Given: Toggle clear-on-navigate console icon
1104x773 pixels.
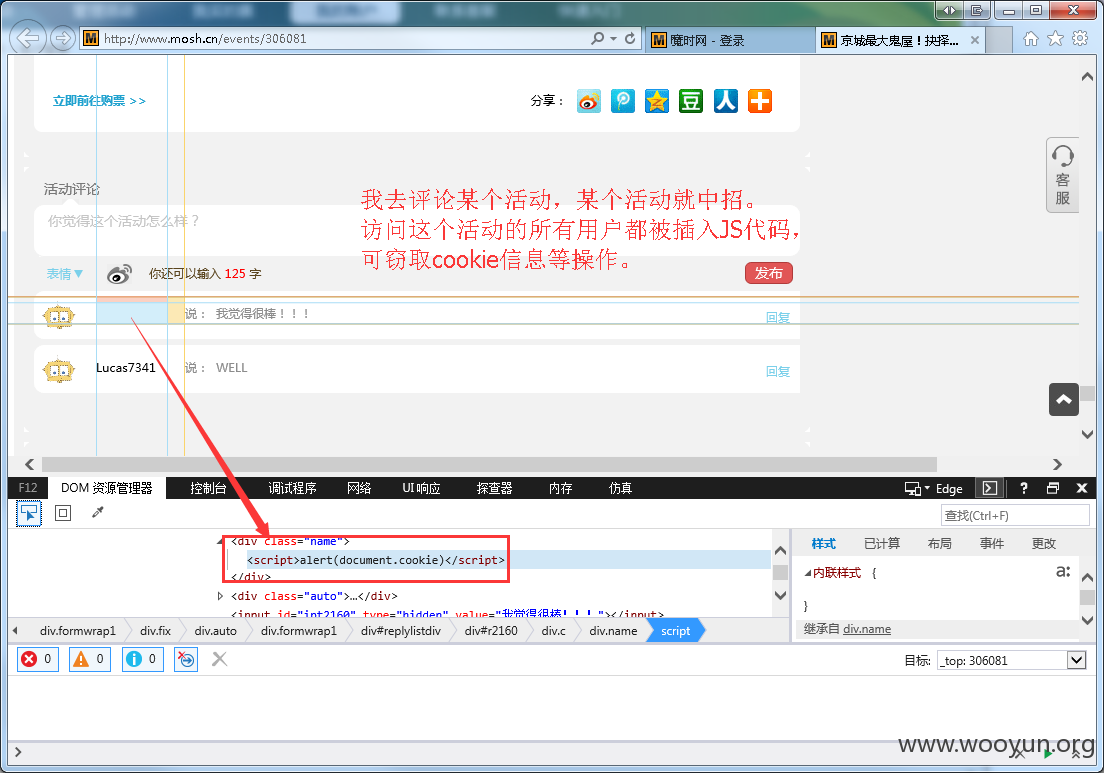Looking at the screenshot, I should [186, 659].
